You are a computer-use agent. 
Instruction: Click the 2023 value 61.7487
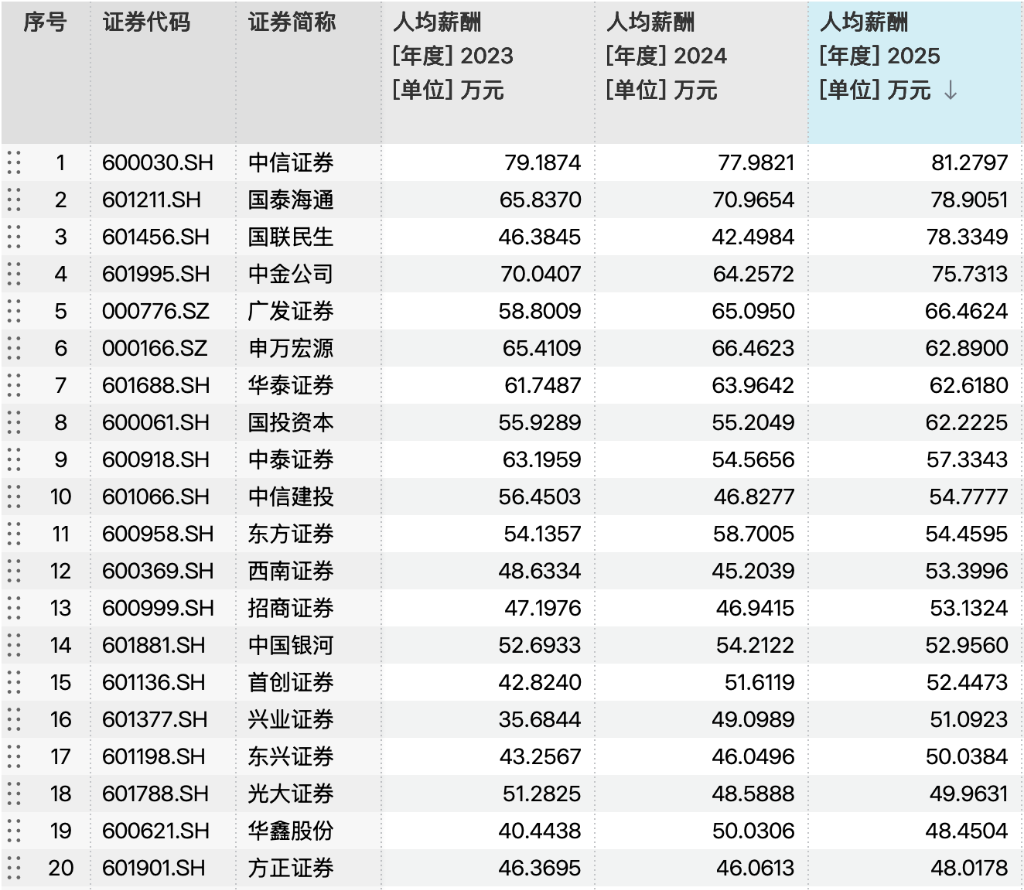543,385
